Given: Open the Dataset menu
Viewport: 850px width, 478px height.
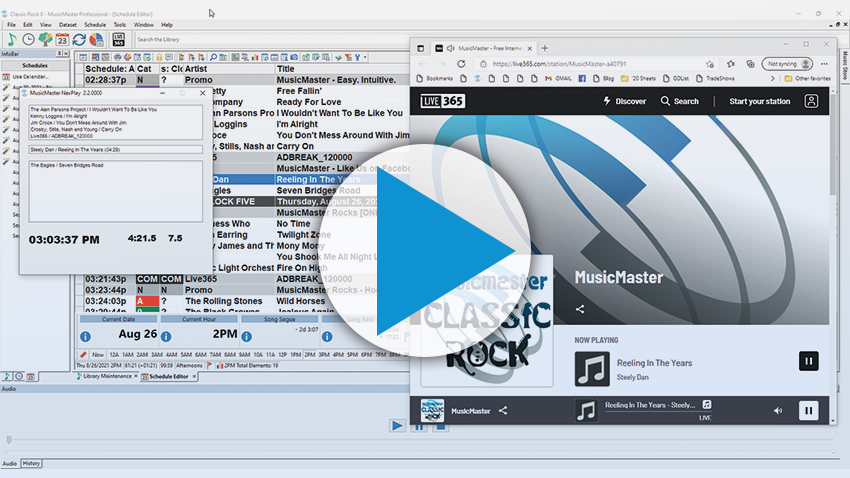Looking at the screenshot, I should tap(67, 24).
